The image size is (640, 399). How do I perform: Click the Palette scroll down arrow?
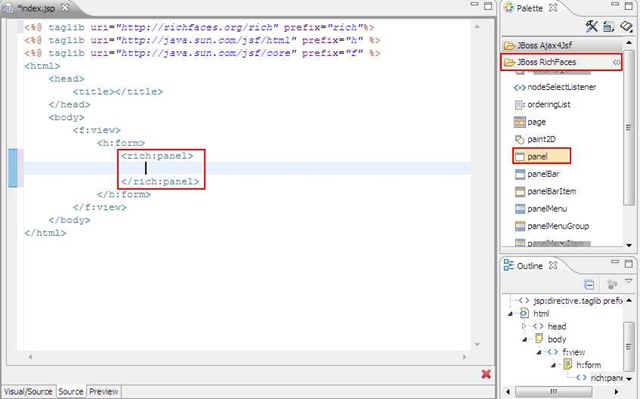pos(629,245)
